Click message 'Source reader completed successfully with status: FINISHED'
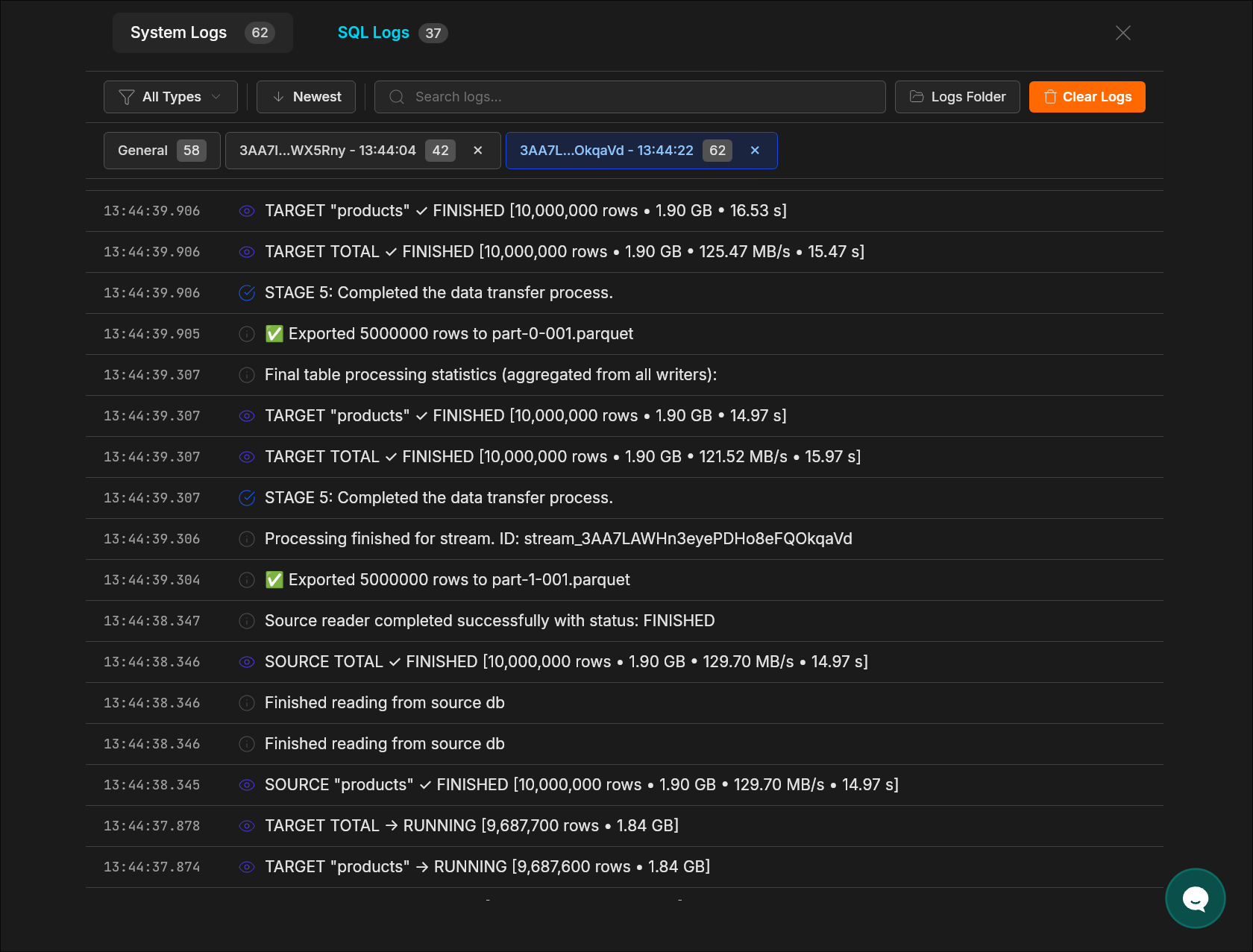Viewport: 1253px width, 952px height. pos(490,621)
